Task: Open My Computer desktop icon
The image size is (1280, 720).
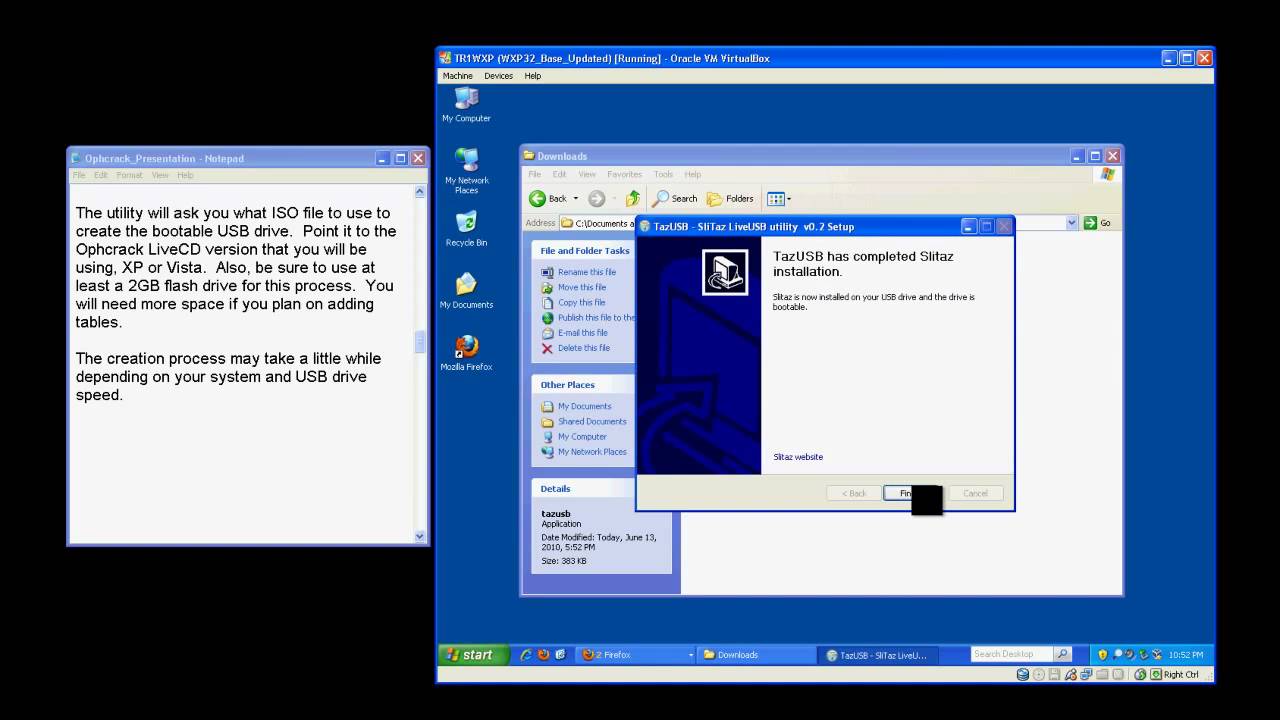Action: click(466, 105)
